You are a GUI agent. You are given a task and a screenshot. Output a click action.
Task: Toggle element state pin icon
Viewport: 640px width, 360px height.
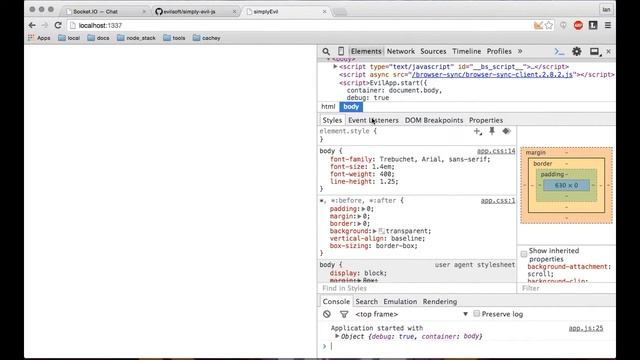click(492, 131)
